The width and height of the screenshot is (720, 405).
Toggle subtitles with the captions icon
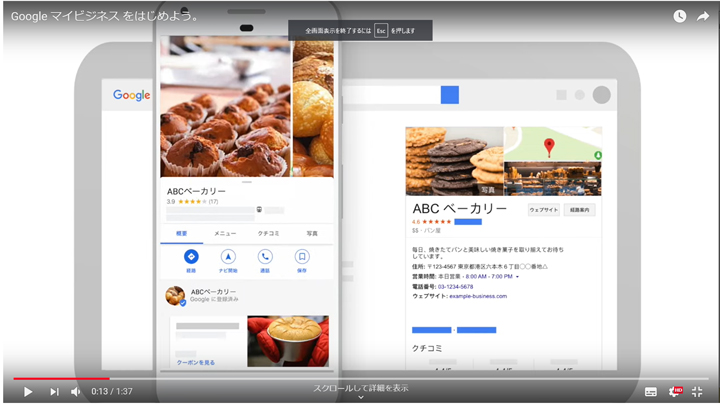[651, 392]
